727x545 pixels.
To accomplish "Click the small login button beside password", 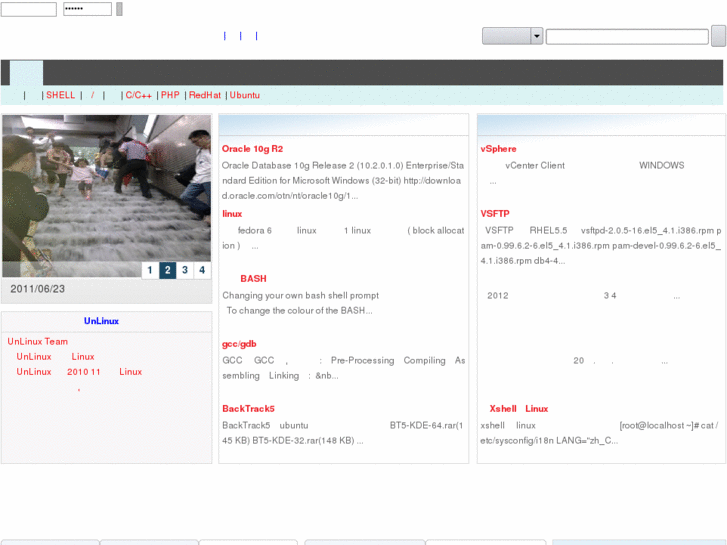I will (119, 9).
